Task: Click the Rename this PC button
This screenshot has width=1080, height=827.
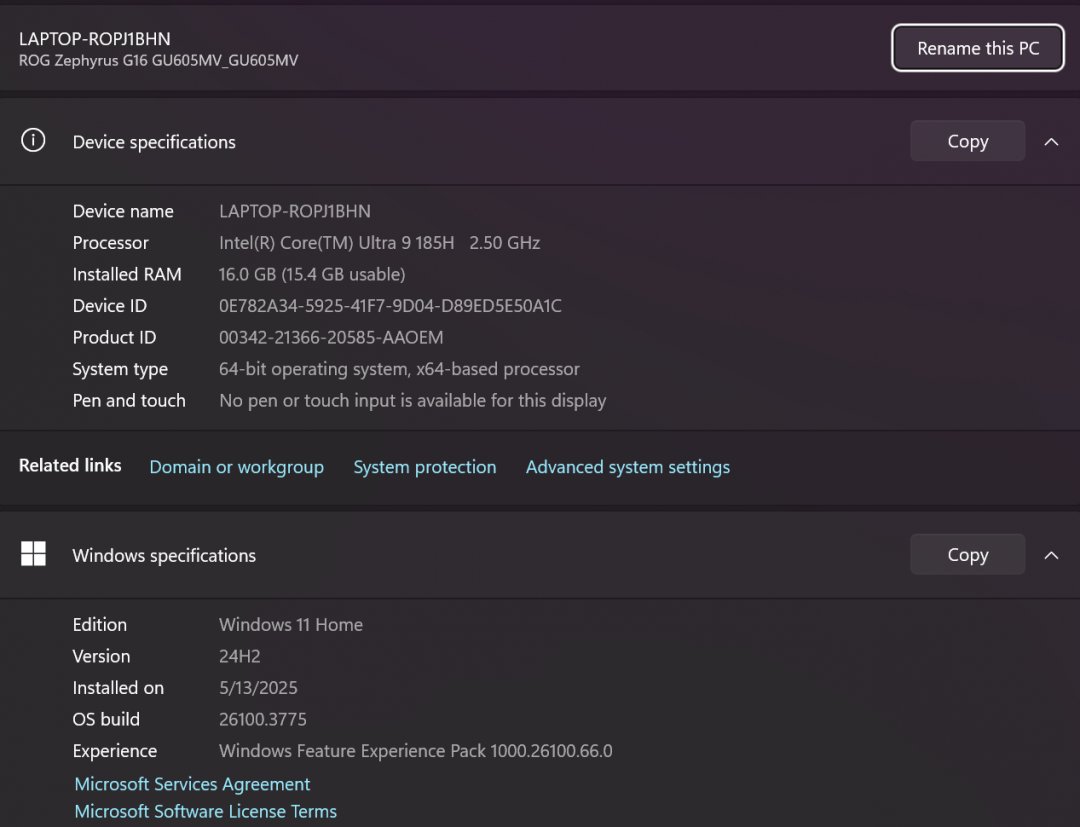Action: [978, 48]
